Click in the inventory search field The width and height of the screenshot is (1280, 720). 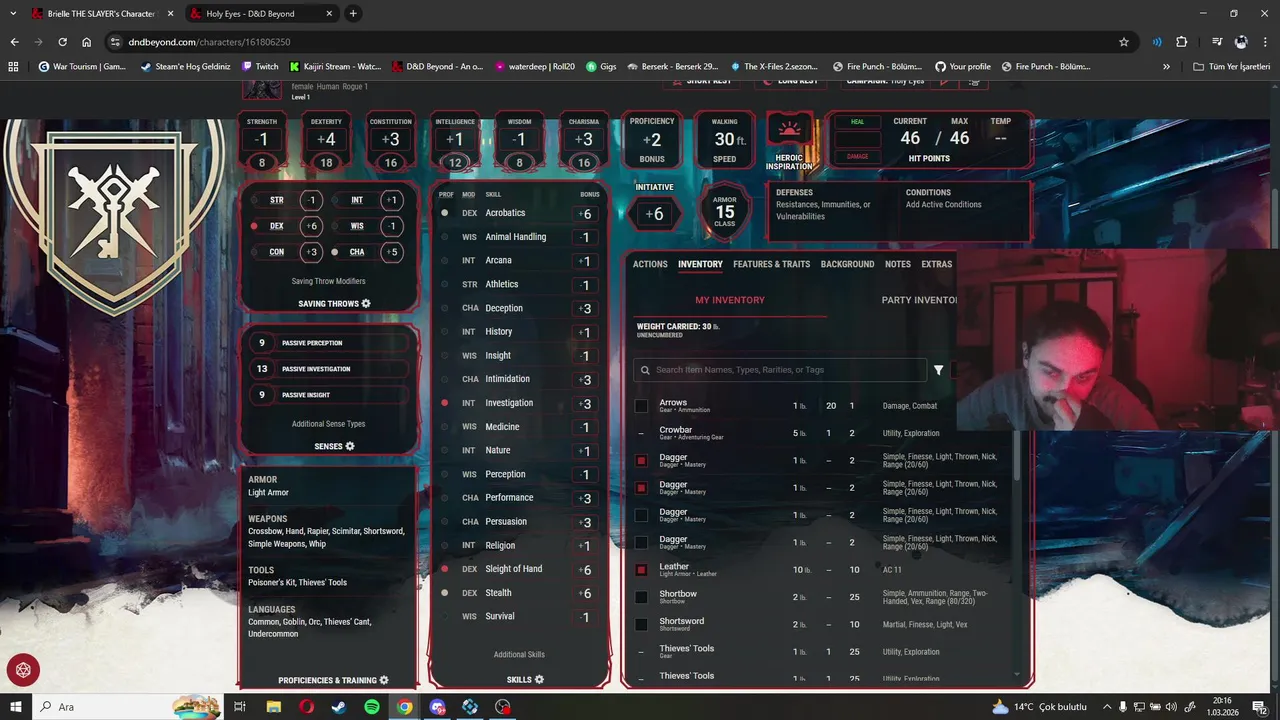[x=780, y=370]
